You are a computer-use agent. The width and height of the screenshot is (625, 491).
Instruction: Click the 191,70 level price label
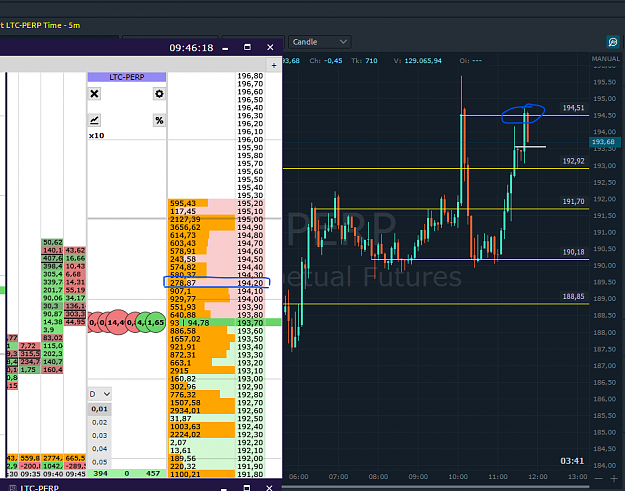tap(573, 202)
